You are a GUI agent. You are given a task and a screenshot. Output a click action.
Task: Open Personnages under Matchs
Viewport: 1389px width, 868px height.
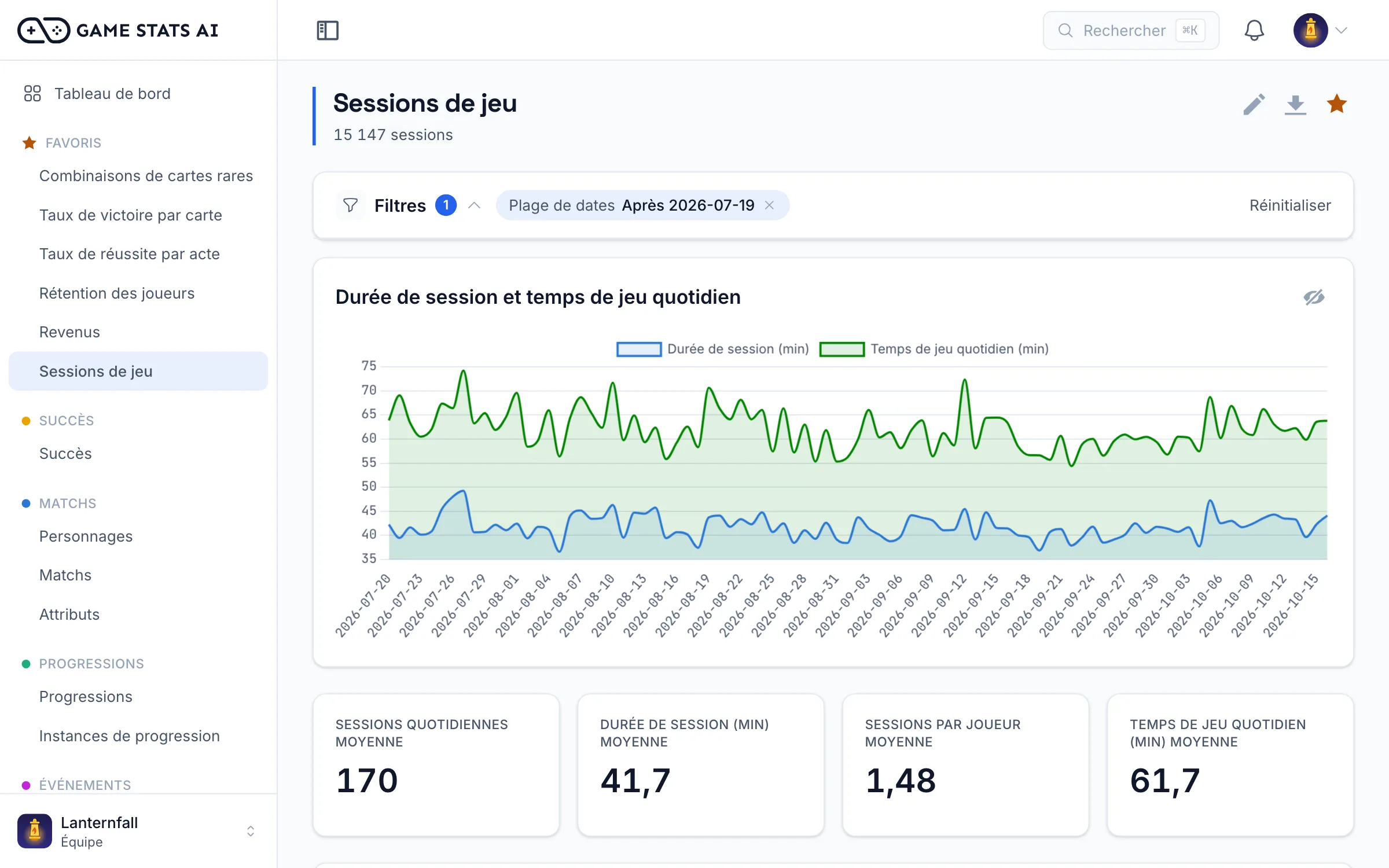(86, 536)
